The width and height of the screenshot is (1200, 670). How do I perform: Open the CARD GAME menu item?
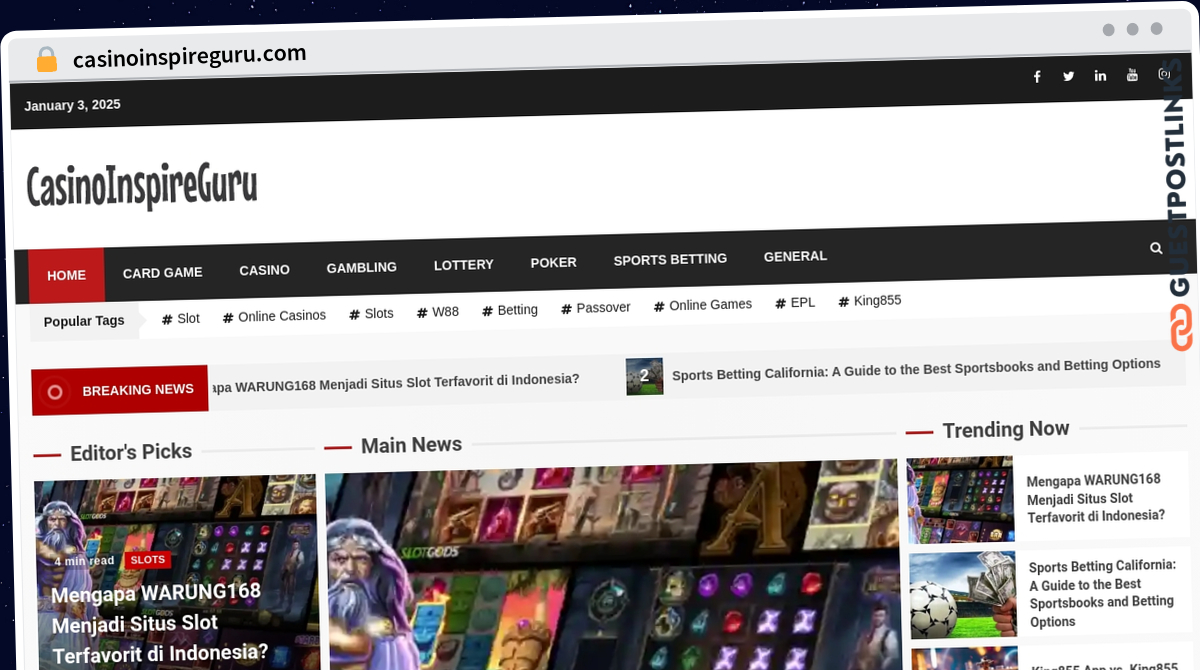coord(163,272)
